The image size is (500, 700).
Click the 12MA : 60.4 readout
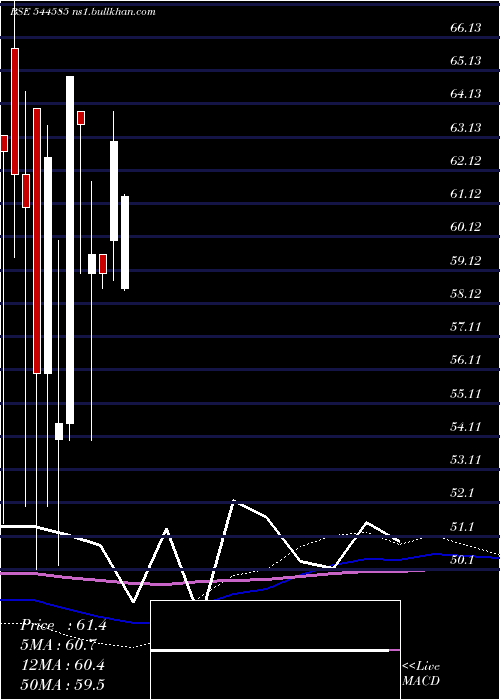click(63, 665)
